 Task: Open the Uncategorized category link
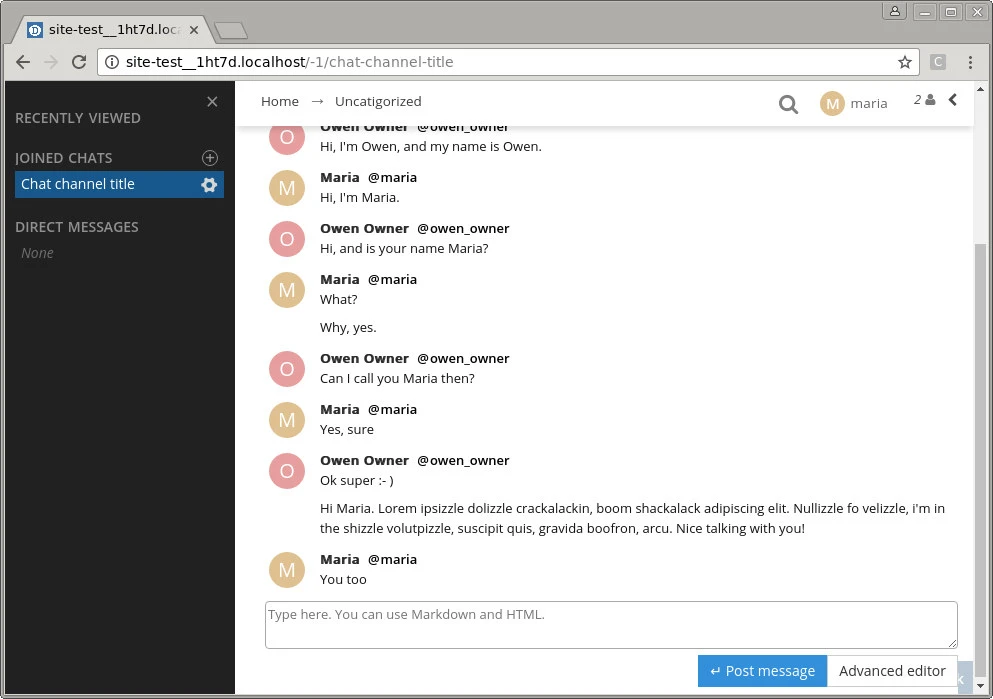[378, 101]
